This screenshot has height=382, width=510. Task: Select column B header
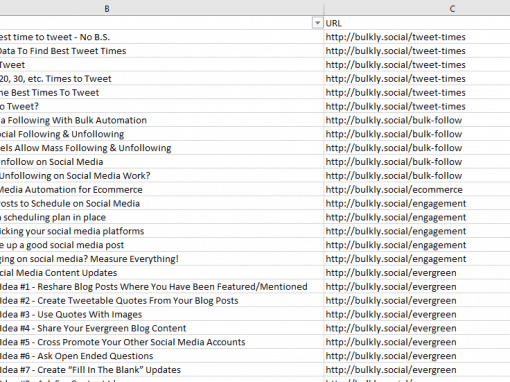(x=162, y=8)
